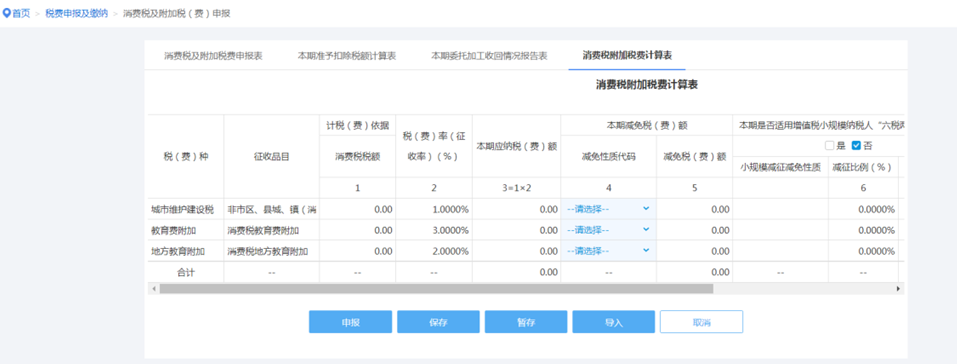
Task: Open the 请选择 dropdown in the 地方教育附加 row
Action: click(609, 251)
